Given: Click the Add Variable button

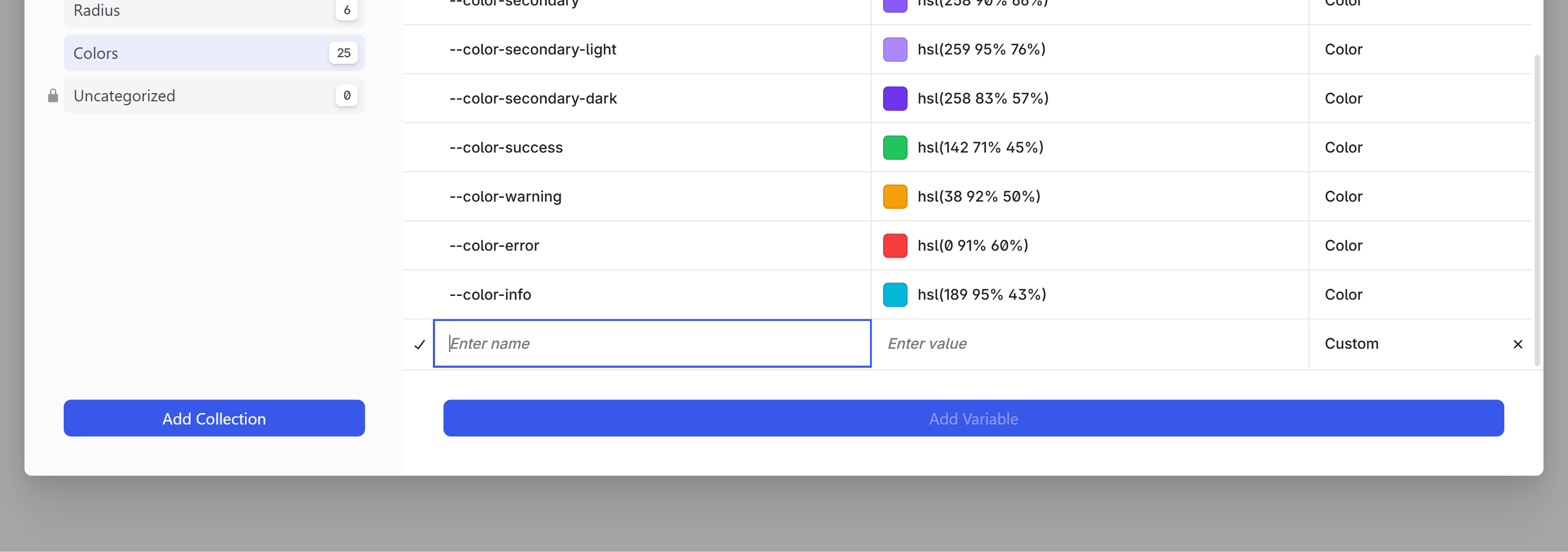Looking at the screenshot, I should (973, 418).
